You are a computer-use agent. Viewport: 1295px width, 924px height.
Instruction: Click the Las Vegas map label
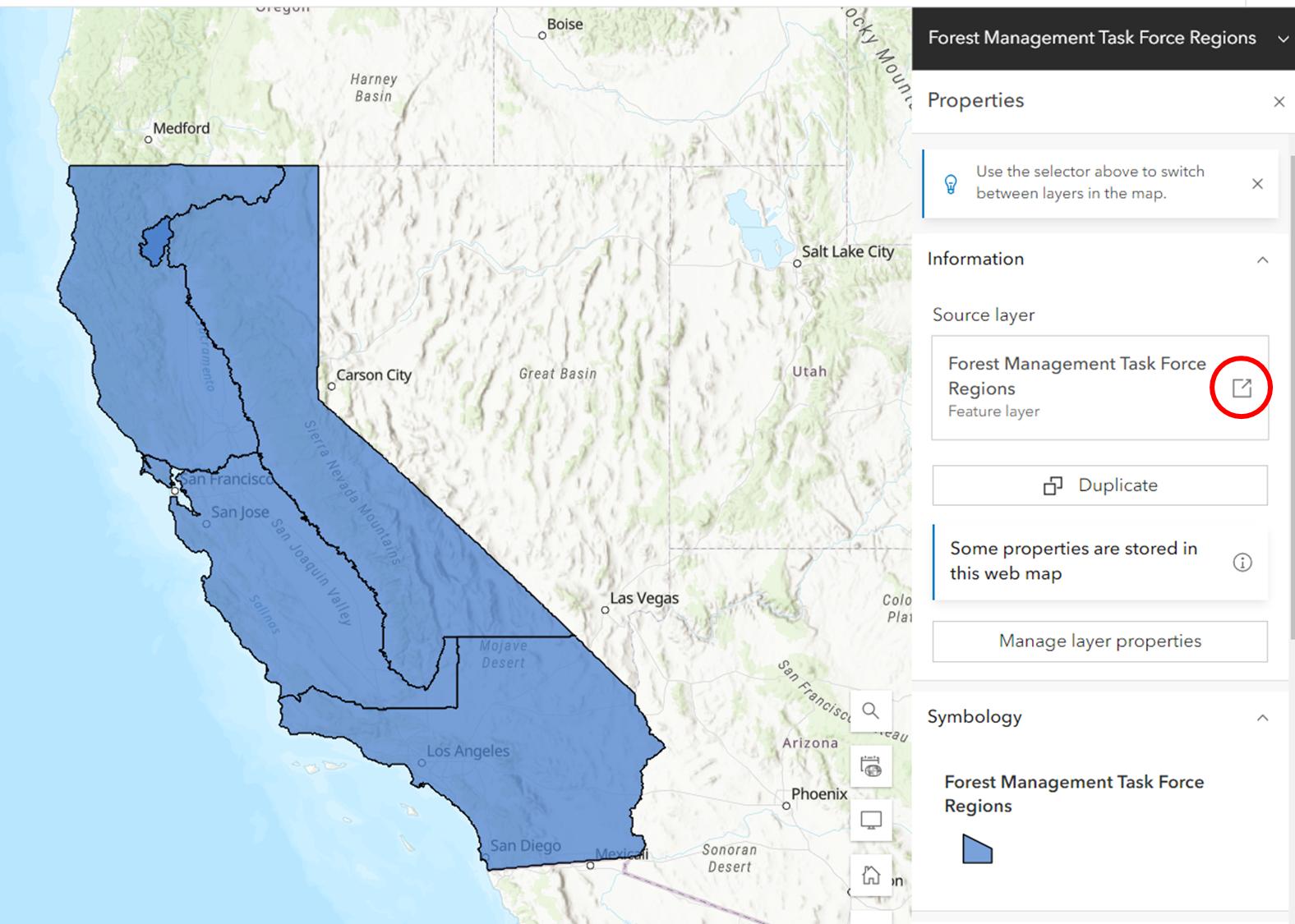644,598
